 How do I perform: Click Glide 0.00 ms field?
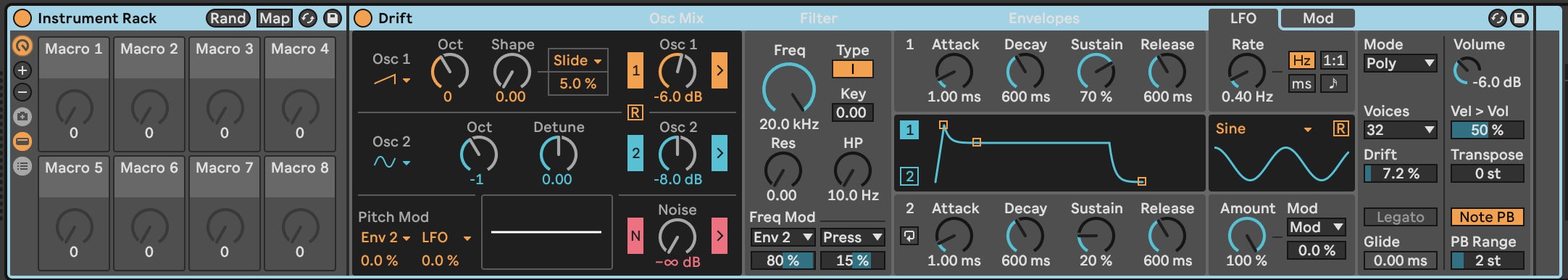click(1401, 260)
